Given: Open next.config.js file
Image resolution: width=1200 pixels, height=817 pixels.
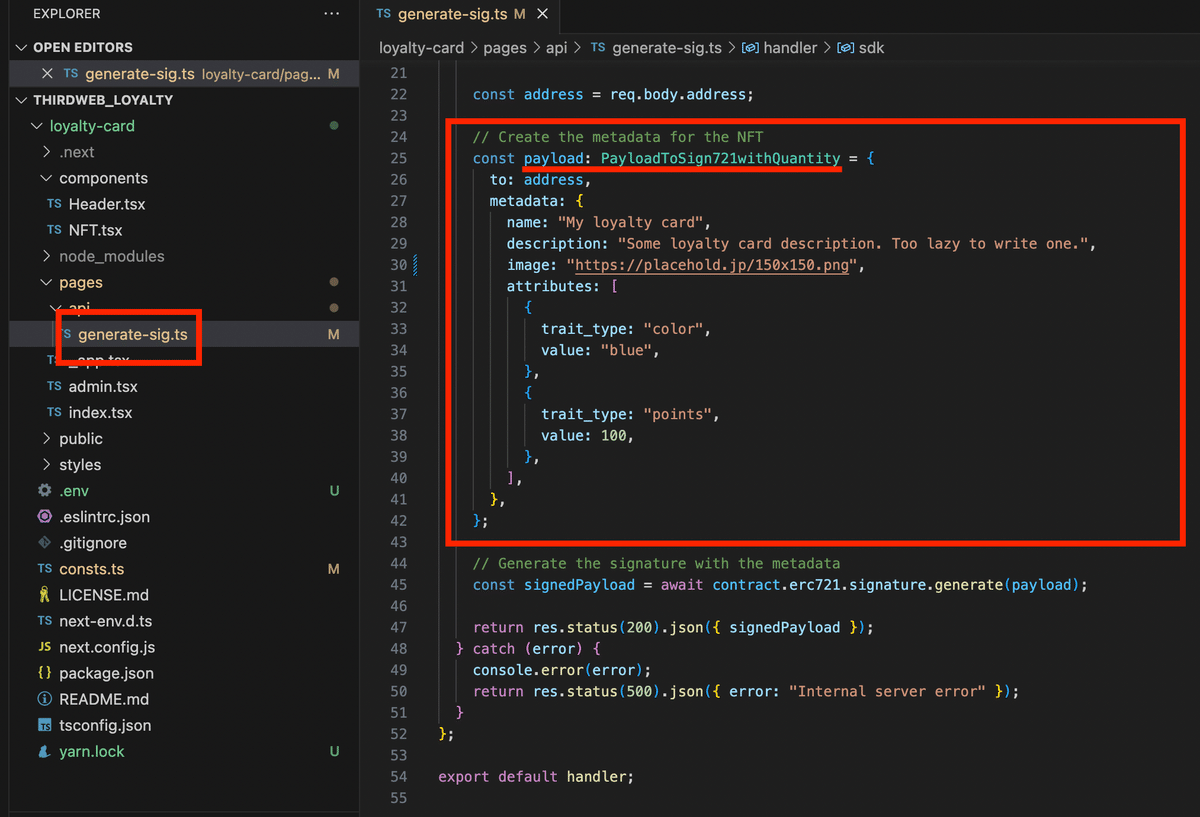Looking at the screenshot, I should (x=107, y=646).
